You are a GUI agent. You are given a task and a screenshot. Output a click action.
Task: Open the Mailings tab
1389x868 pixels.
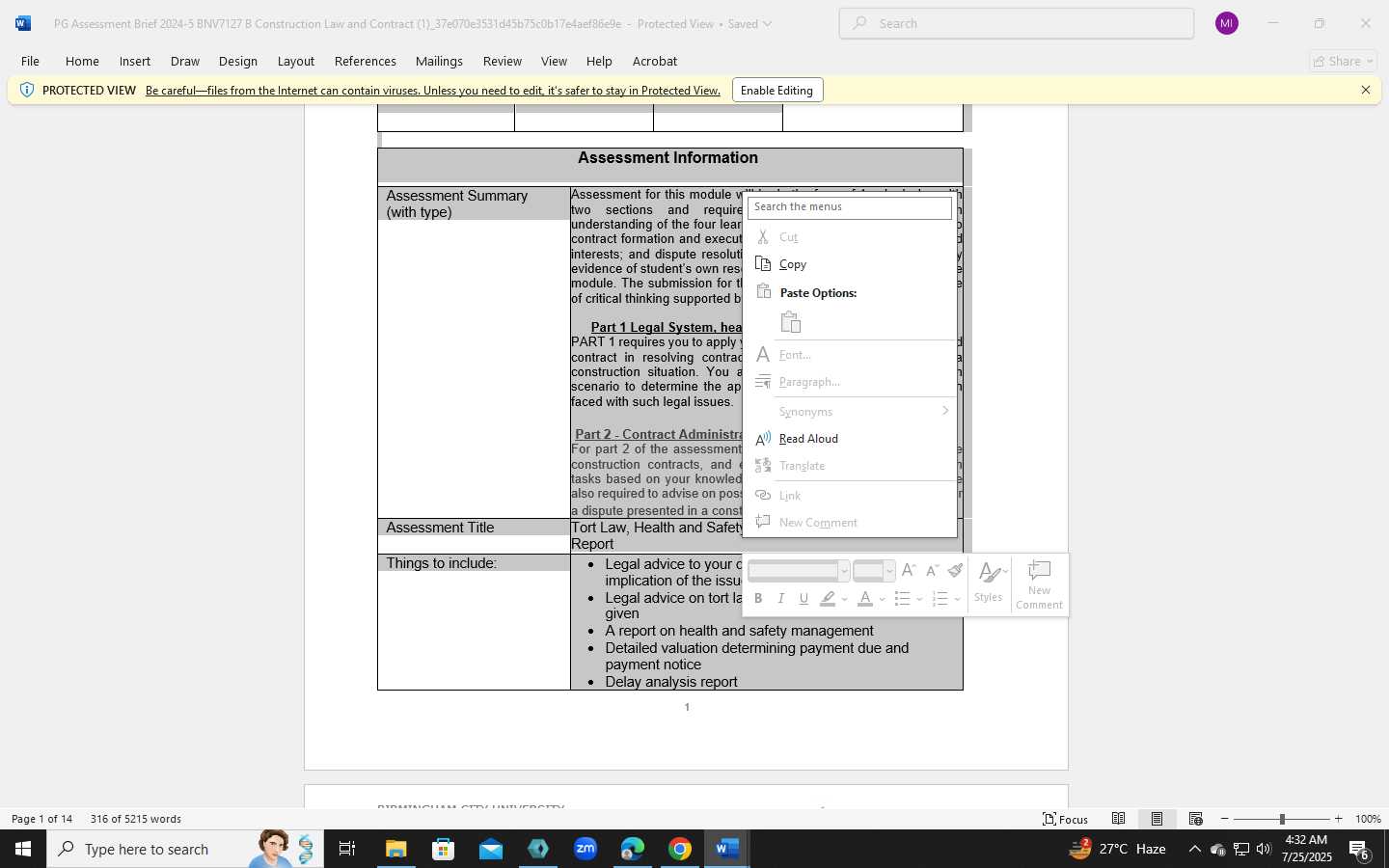pos(439,61)
